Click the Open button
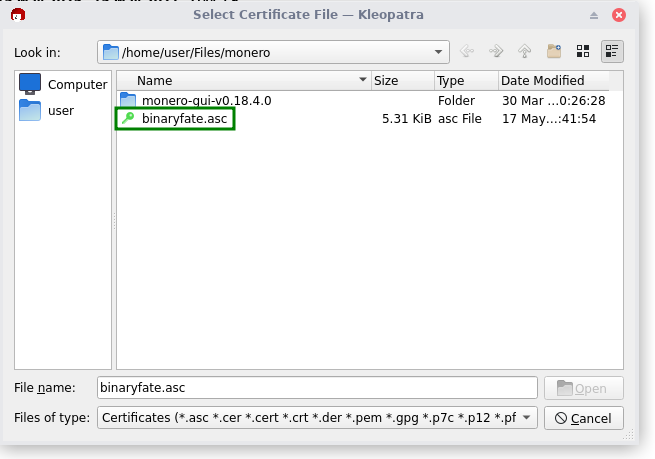 pos(584,388)
